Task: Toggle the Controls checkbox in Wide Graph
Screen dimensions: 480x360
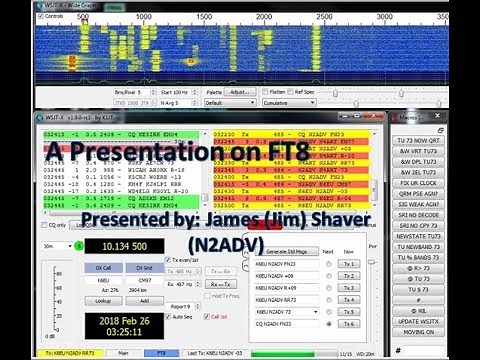Action: (41, 16)
